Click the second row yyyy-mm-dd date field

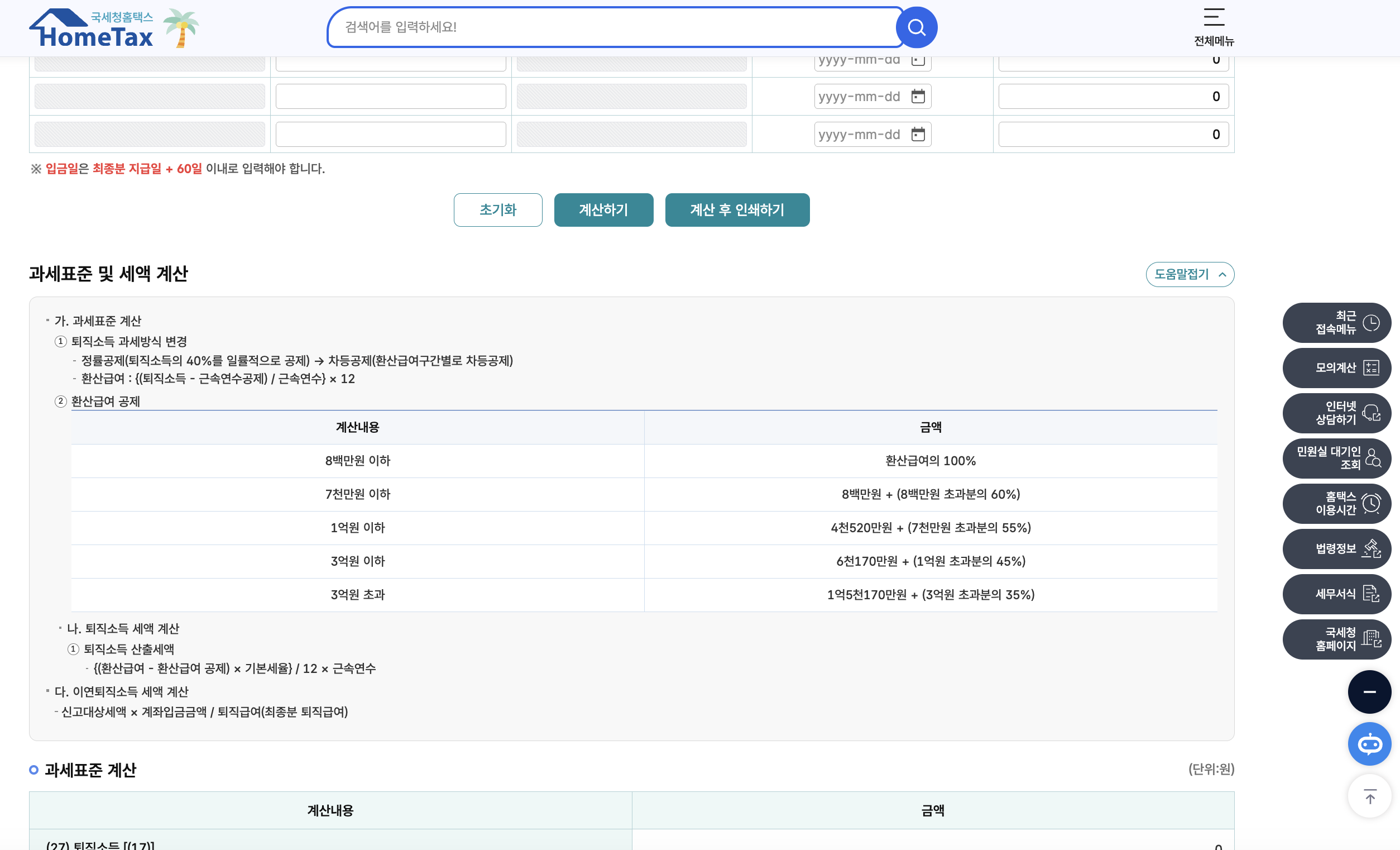(x=872, y=96)
